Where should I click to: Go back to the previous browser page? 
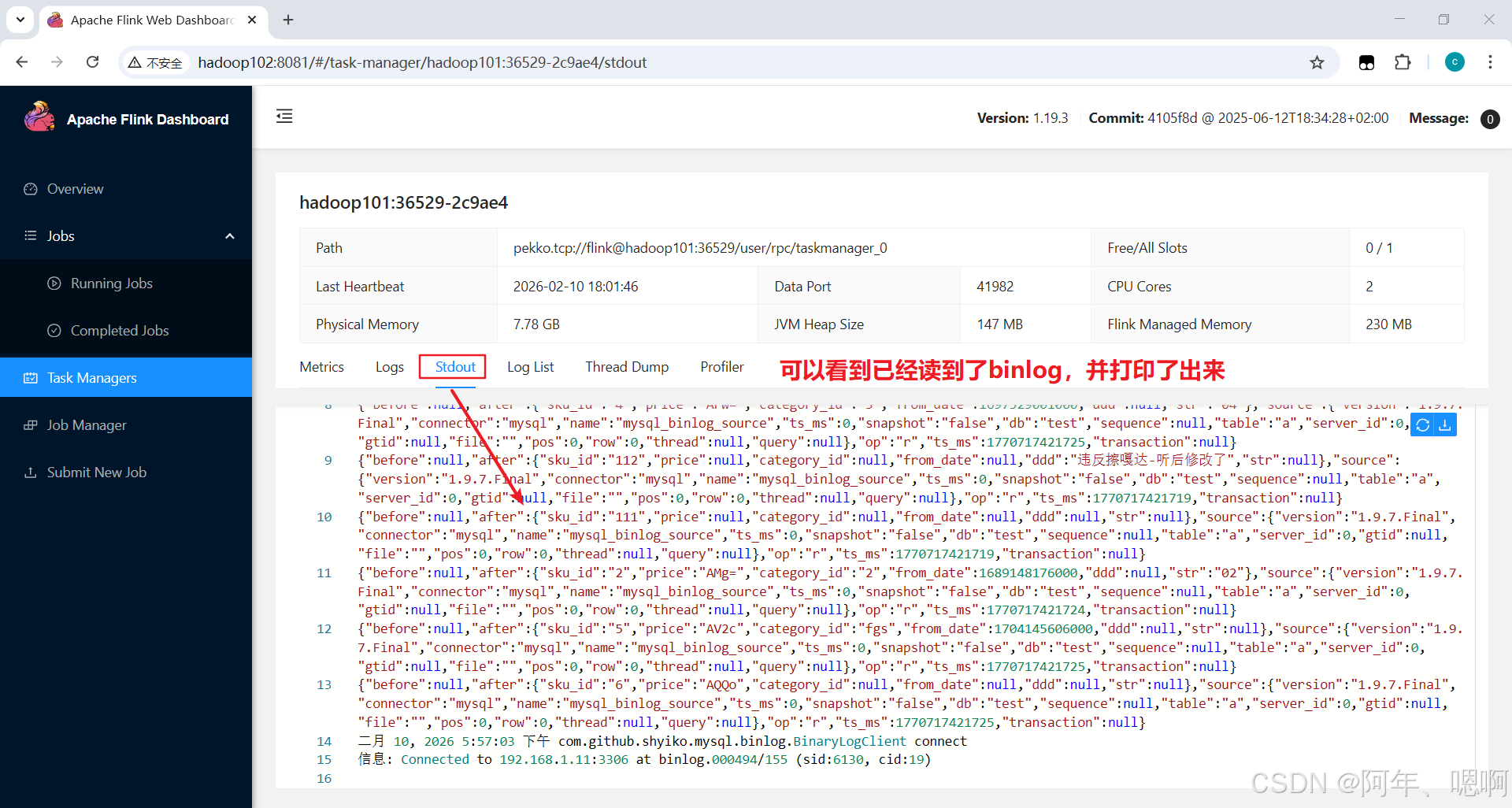coord(22,62)
